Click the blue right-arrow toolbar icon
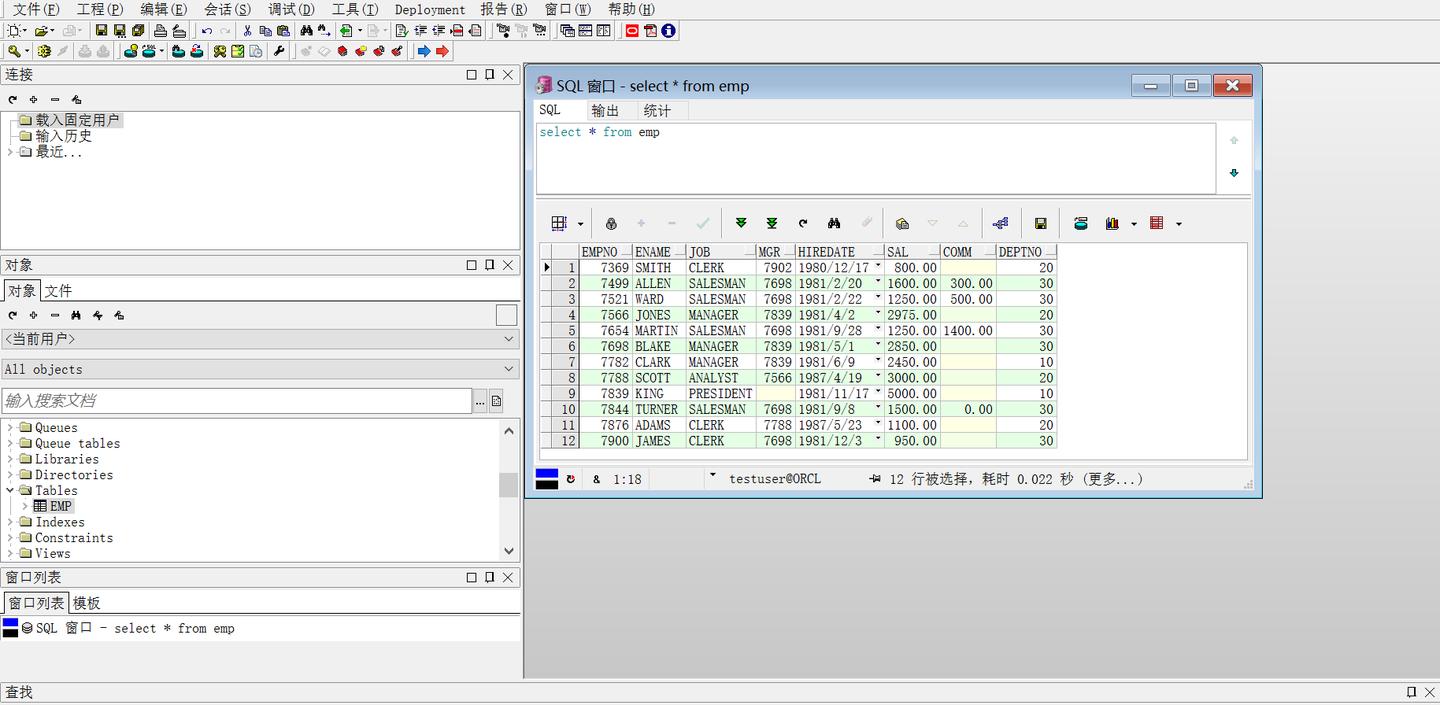This screenshot has height=705, width=1440. [x=424, y=51]
